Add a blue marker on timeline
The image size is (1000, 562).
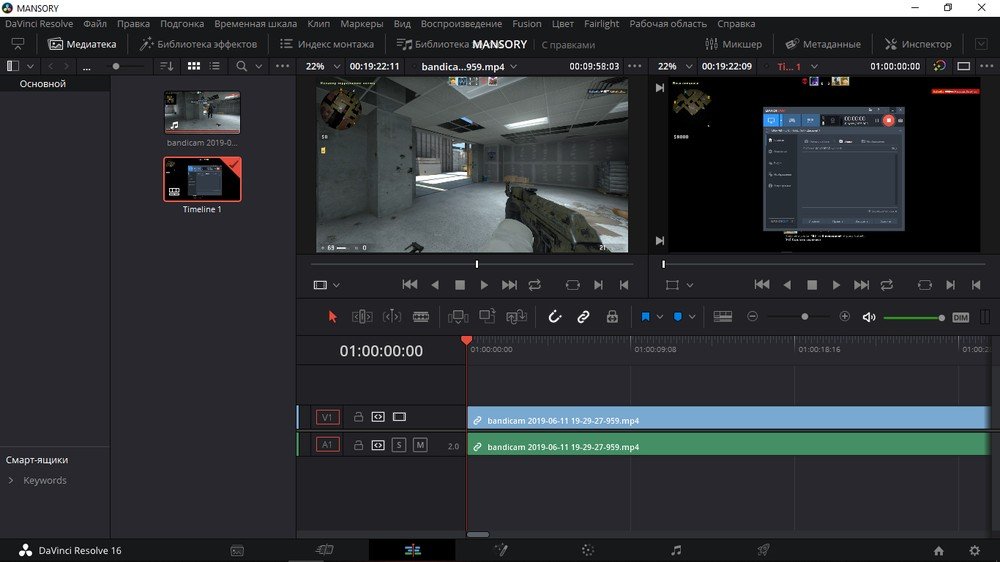678,317
